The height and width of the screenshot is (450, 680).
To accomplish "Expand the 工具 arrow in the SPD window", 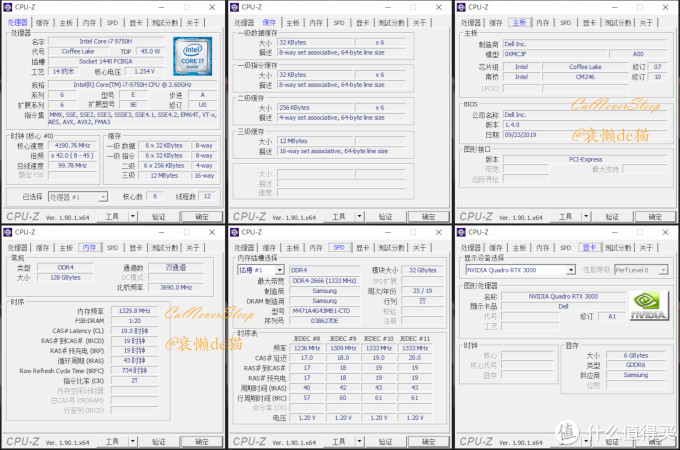I will point(360,441).
